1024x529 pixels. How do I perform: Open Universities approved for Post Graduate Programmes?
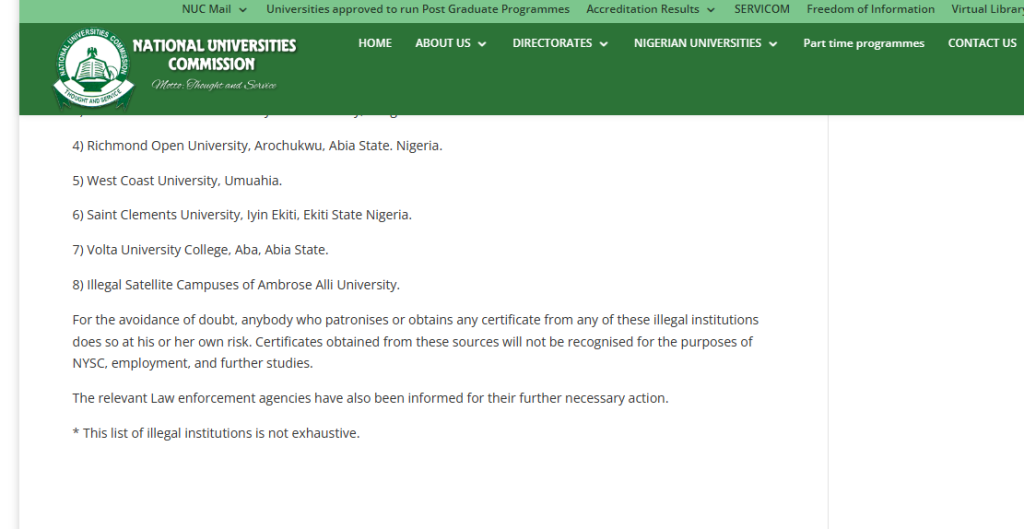(x=417, y=9)
